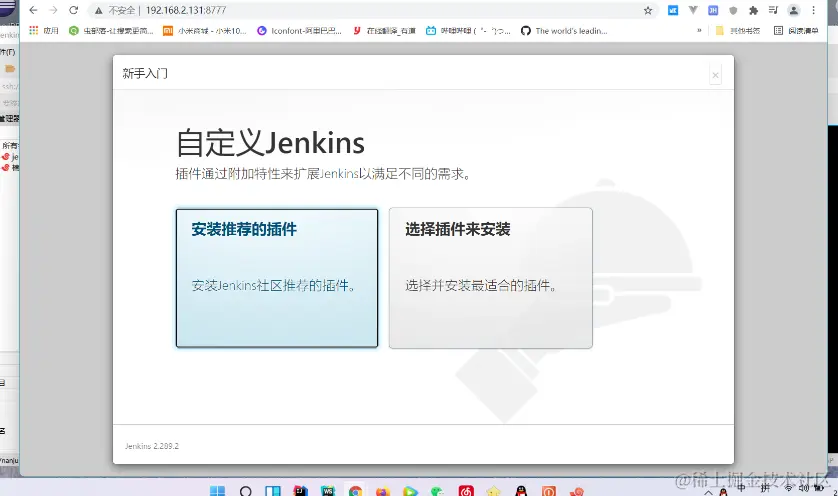Open the media control icon in the toolbar
Screen dimensions: 838x496
[773, 10]
